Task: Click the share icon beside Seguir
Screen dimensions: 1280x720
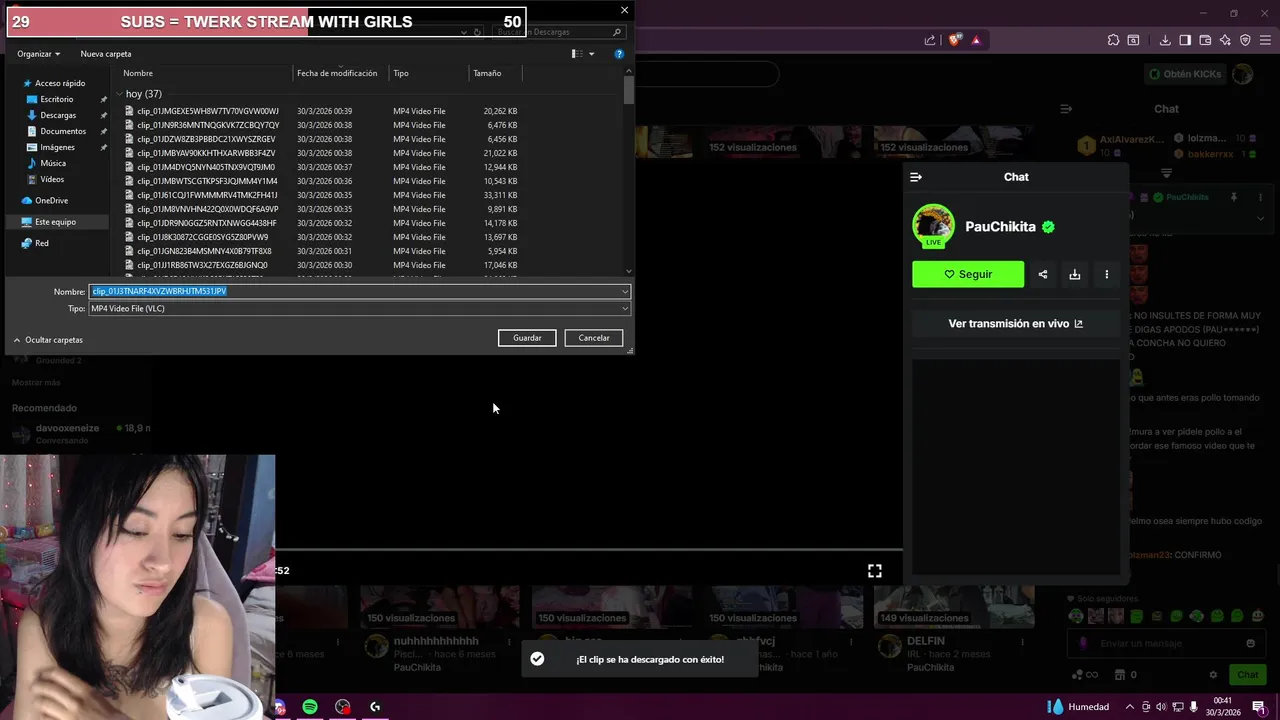Action: point(1043,274)
